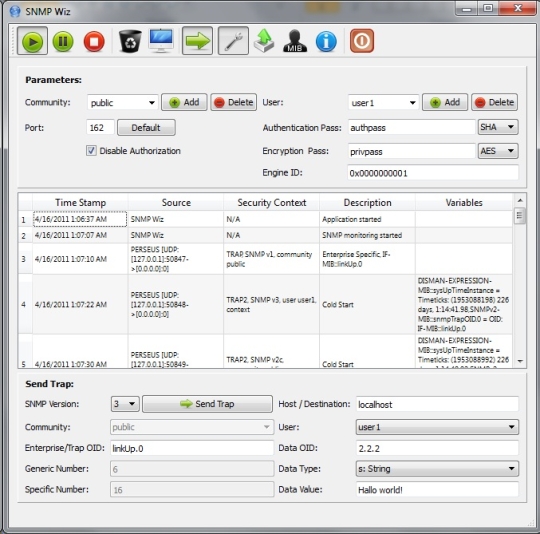
Task: Click the Port input field
Action: pyautogui.click(x=100, y=128)
